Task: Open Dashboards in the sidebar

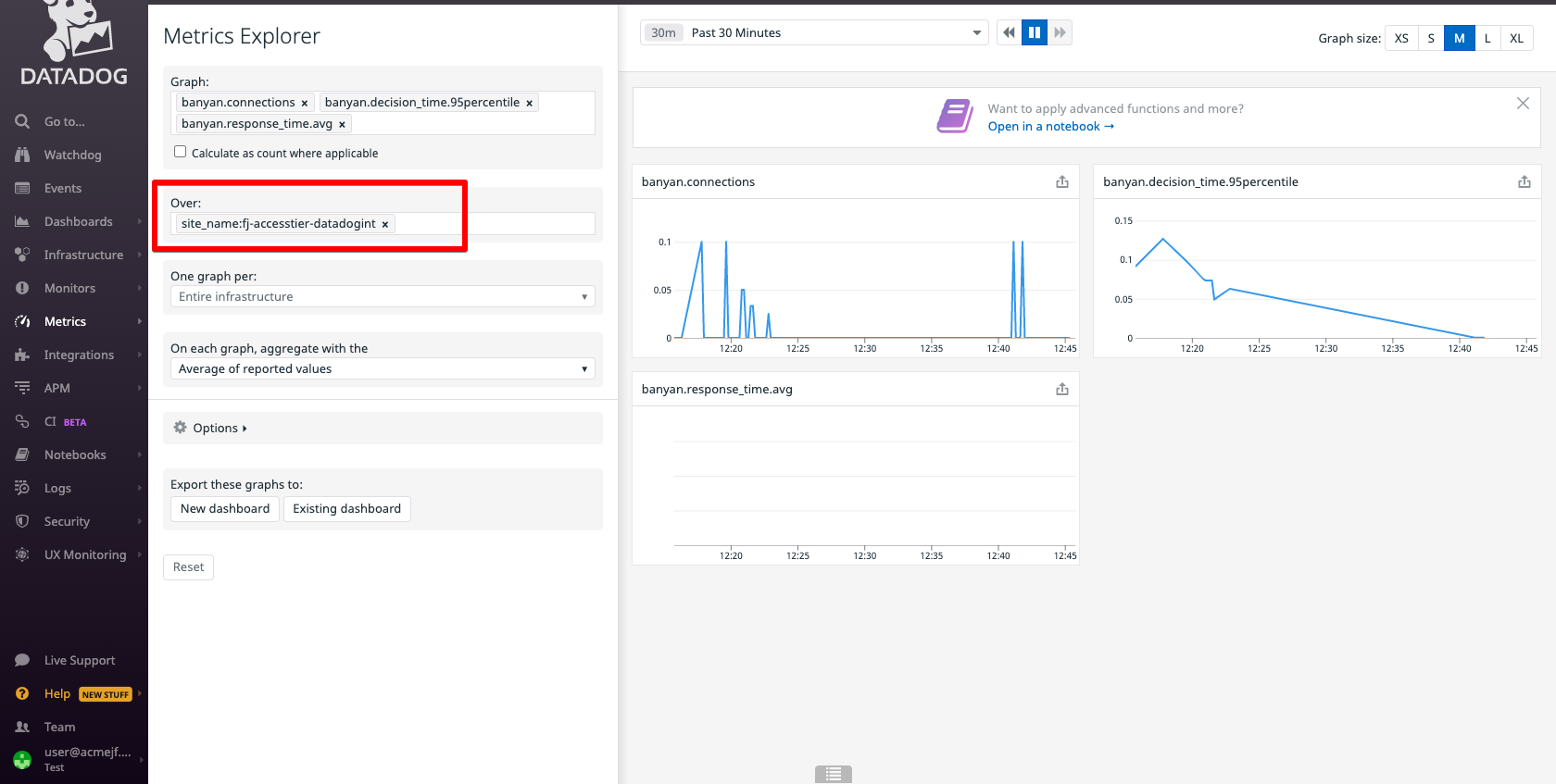Action: [x=78, y=221]
